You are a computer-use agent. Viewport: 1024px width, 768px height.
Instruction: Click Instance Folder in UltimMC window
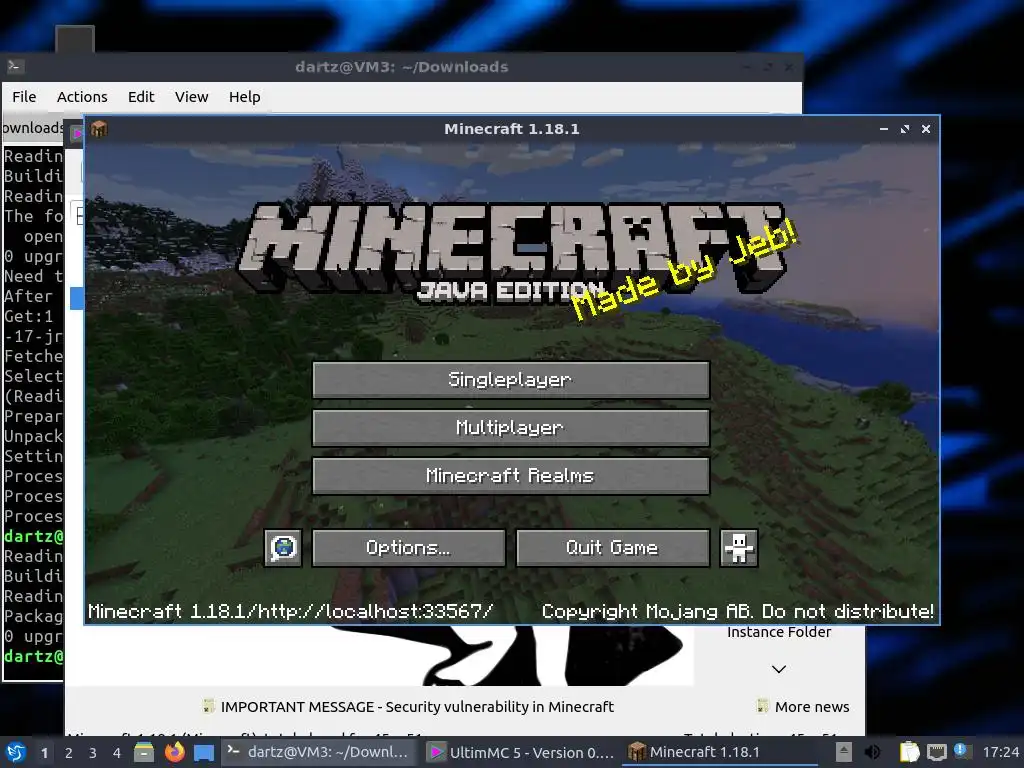click(778, 632)
